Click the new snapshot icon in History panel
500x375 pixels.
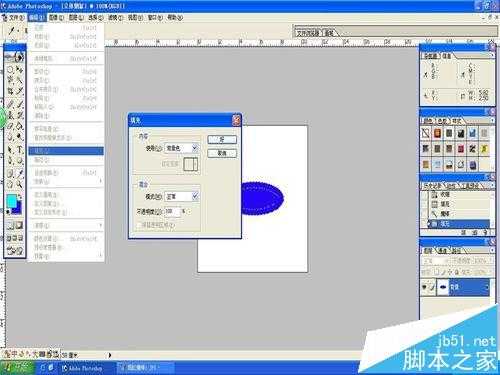[475, 232]
